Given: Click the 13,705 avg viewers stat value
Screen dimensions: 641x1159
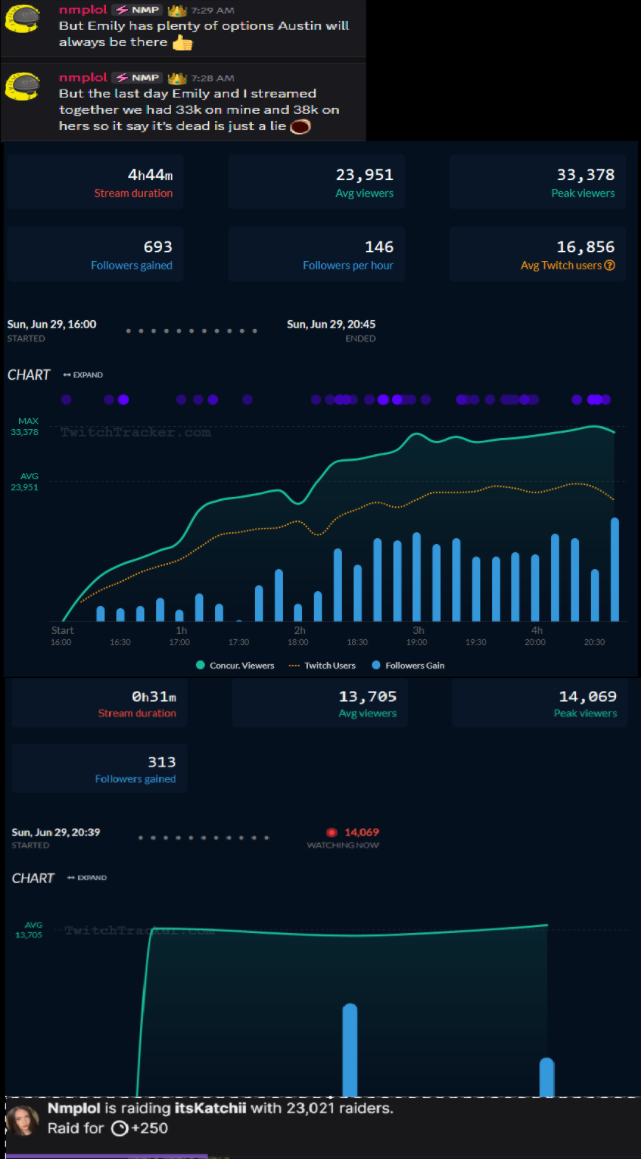Looking at the screenshot, I should point(368,696).
